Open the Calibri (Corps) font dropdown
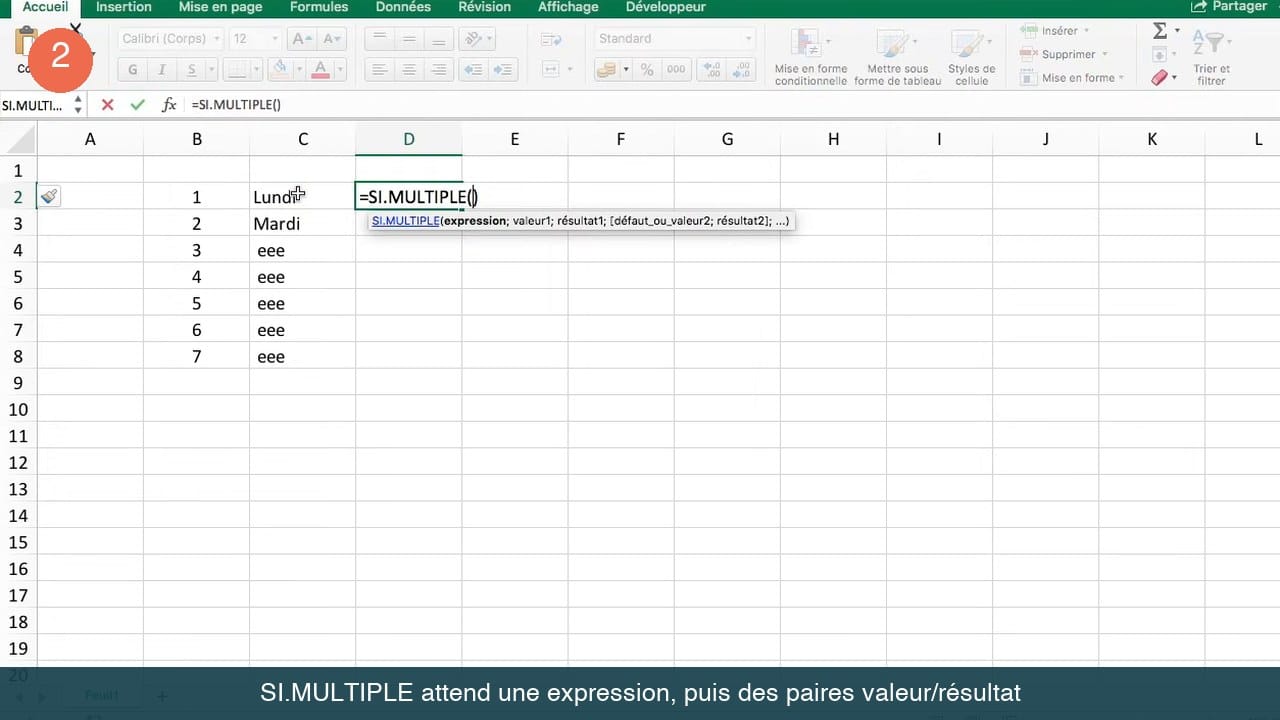1280x720 pixels. pos(171,39)
